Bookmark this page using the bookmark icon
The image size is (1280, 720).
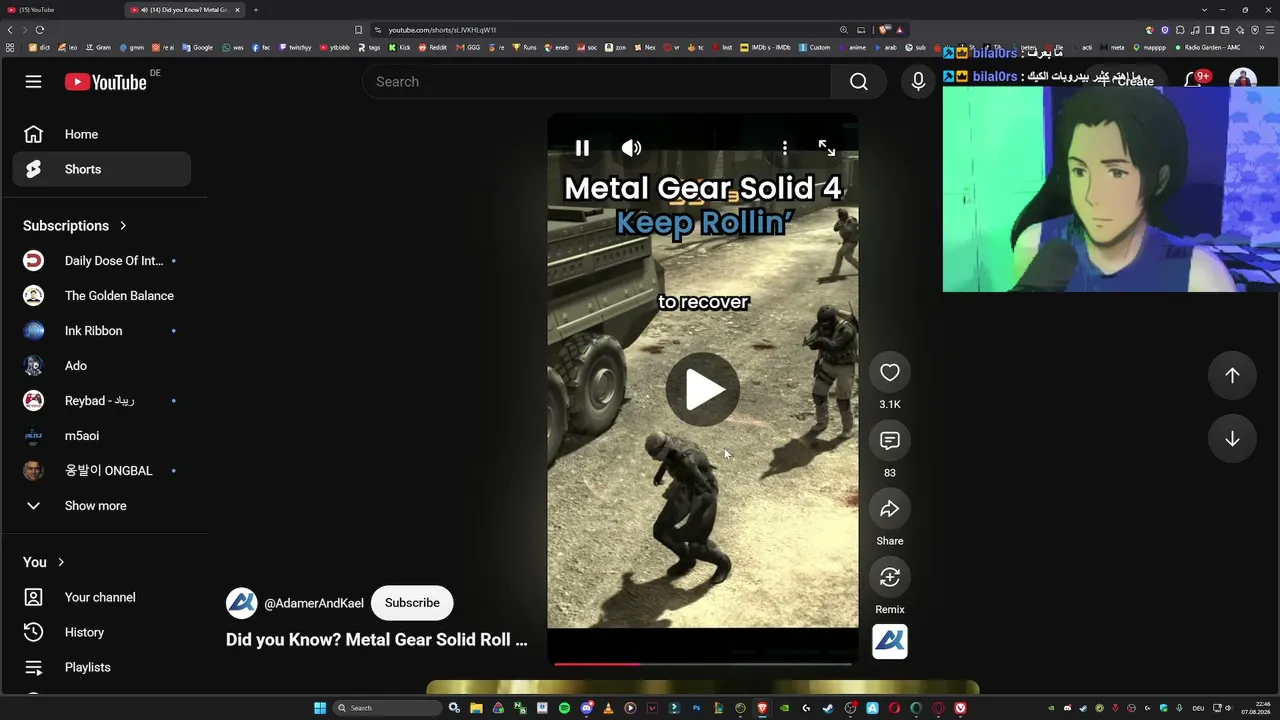click(359, 30)
